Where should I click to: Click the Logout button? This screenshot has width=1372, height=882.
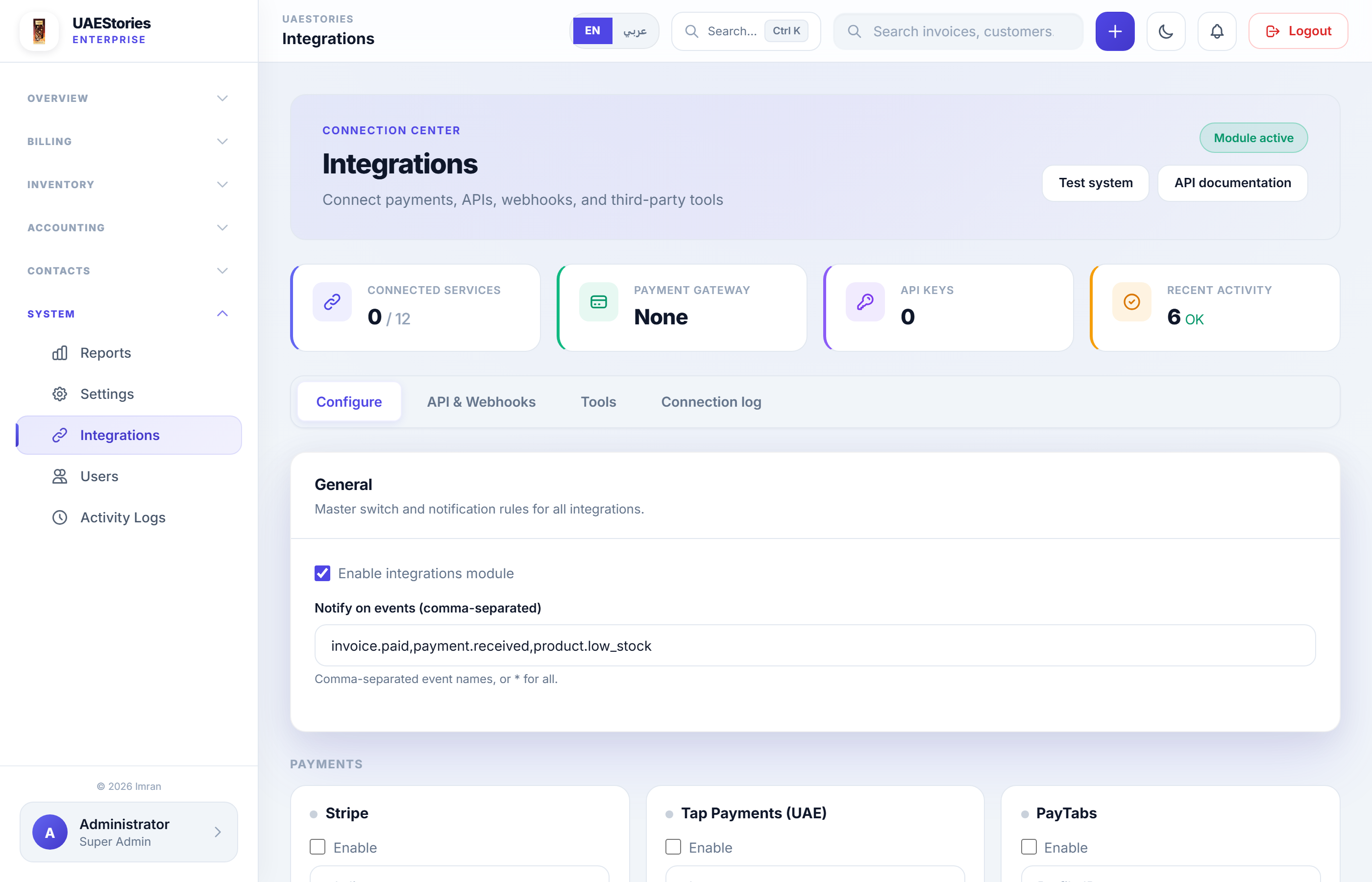tap(1298, 31)
